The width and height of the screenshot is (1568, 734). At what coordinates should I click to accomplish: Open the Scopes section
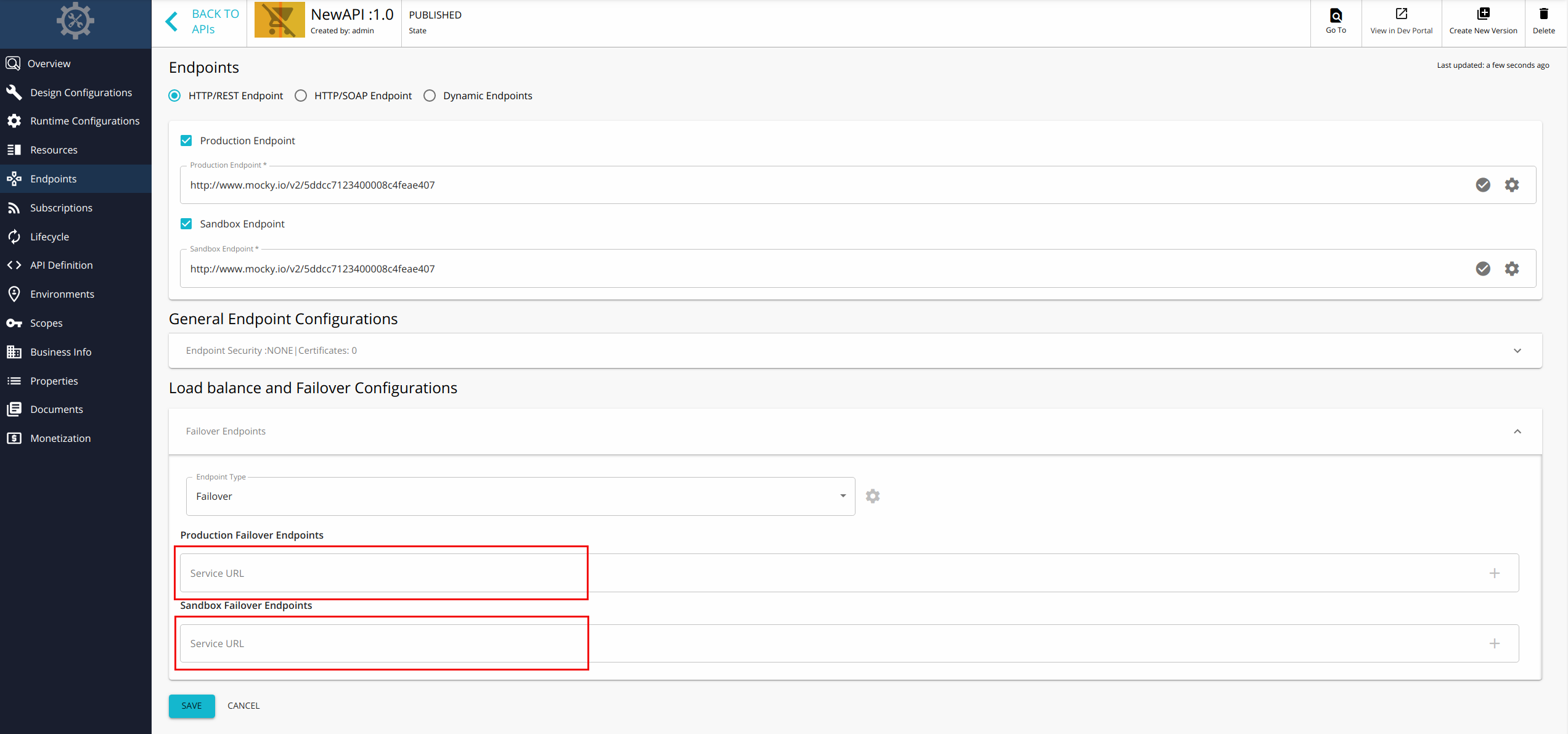point(46,322)
